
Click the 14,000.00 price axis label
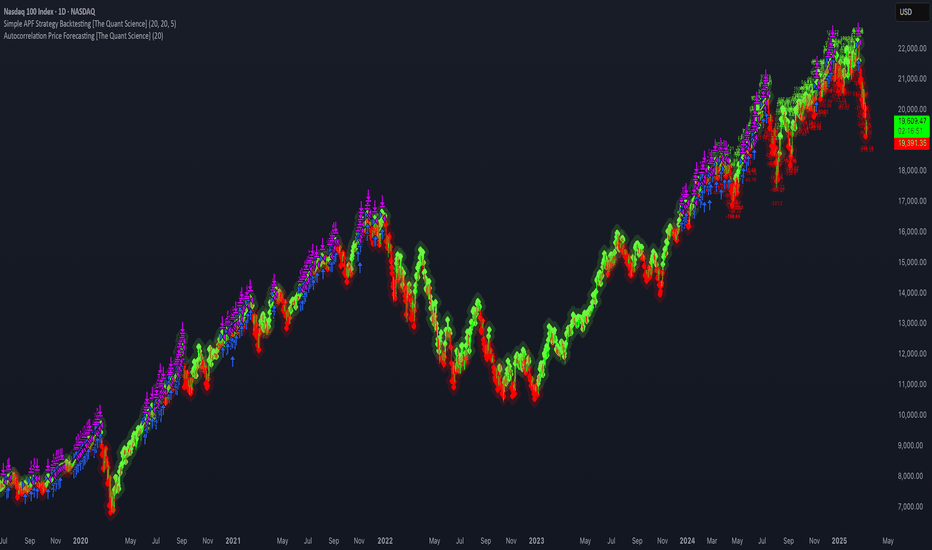pyautogui.click(x=912, y=293)
